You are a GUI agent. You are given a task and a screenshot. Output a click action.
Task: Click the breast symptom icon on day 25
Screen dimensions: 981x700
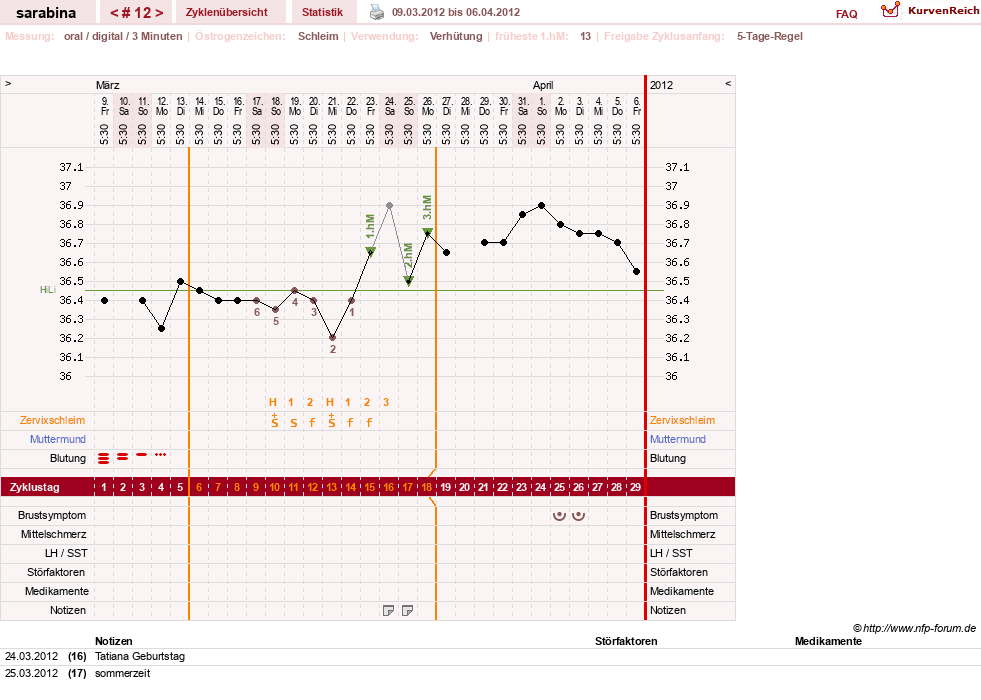pyautogui.click(x=559, y=515)
